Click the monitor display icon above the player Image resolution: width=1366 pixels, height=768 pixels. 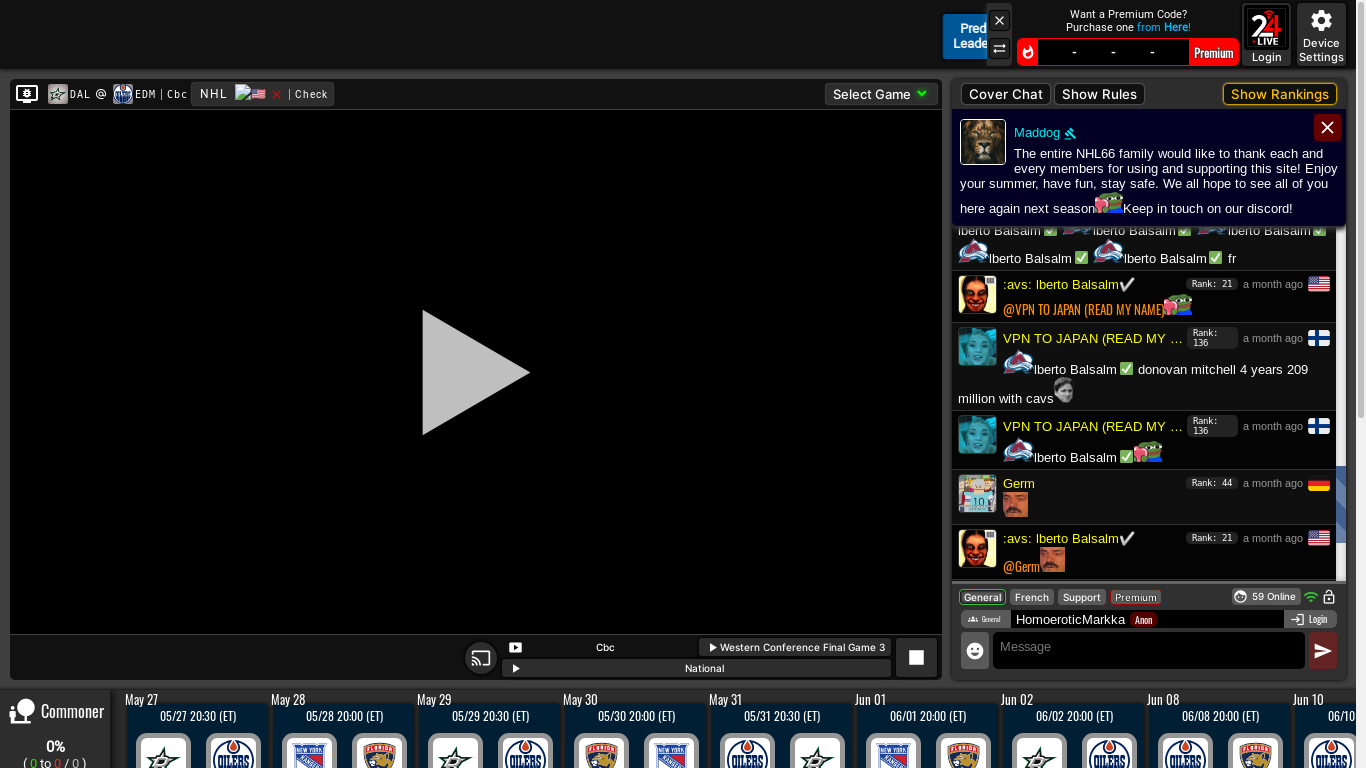tap(27, 94)
